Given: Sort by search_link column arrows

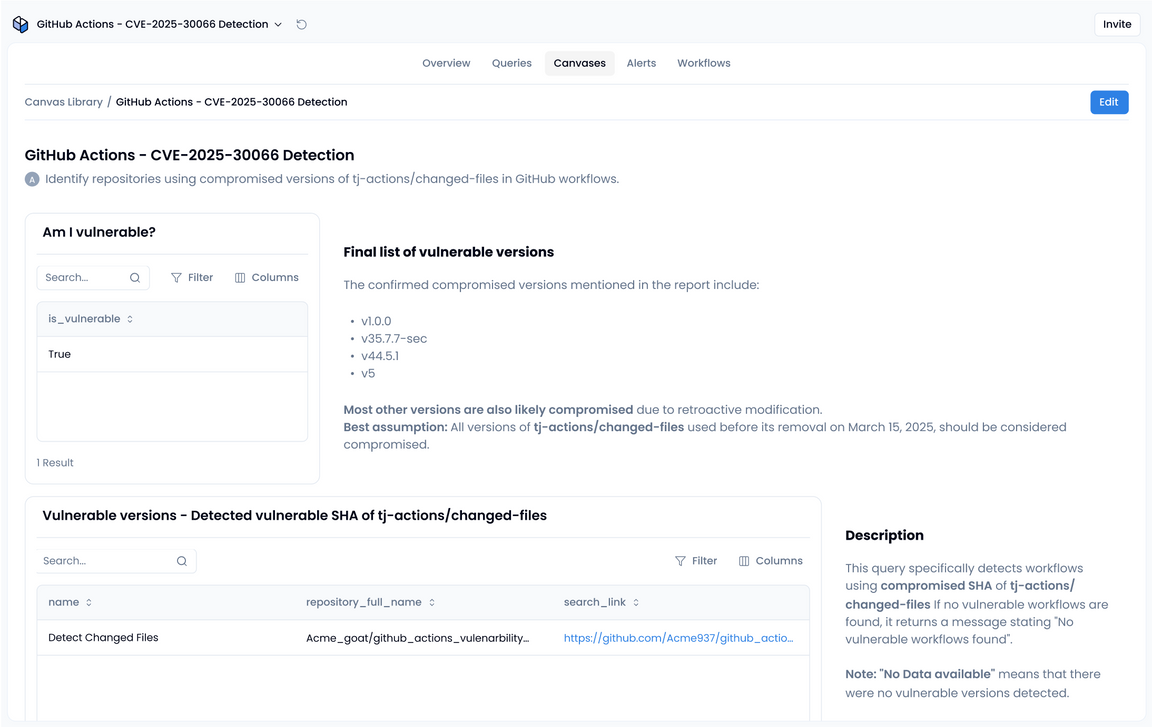Looking at the screenshot, I should [x=636, y=603].
